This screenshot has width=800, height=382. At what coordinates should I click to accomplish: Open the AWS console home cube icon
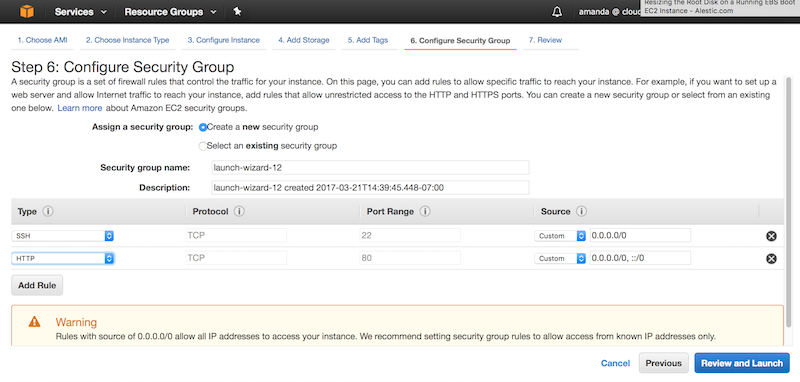[27, 11]
